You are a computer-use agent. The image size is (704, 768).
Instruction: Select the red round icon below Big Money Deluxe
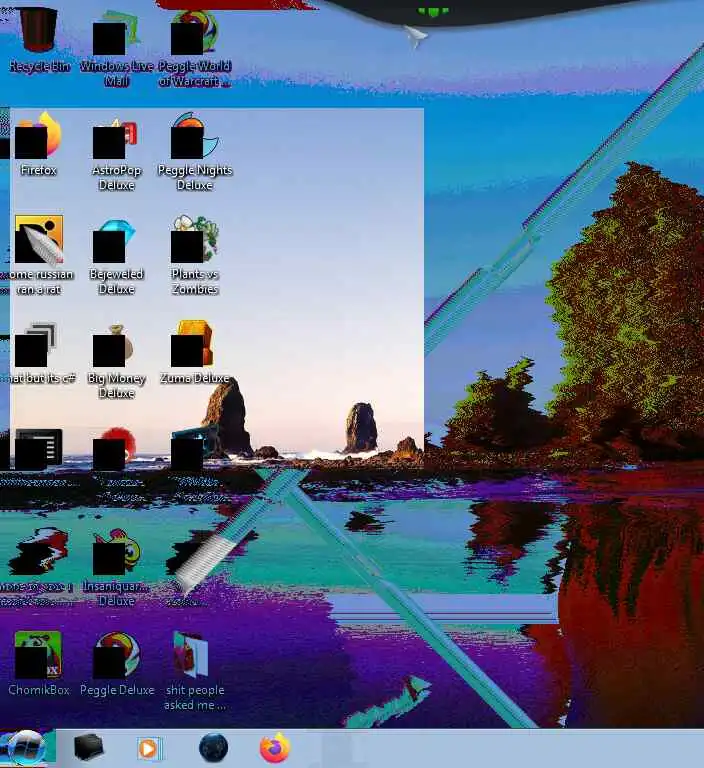(114, 448)
